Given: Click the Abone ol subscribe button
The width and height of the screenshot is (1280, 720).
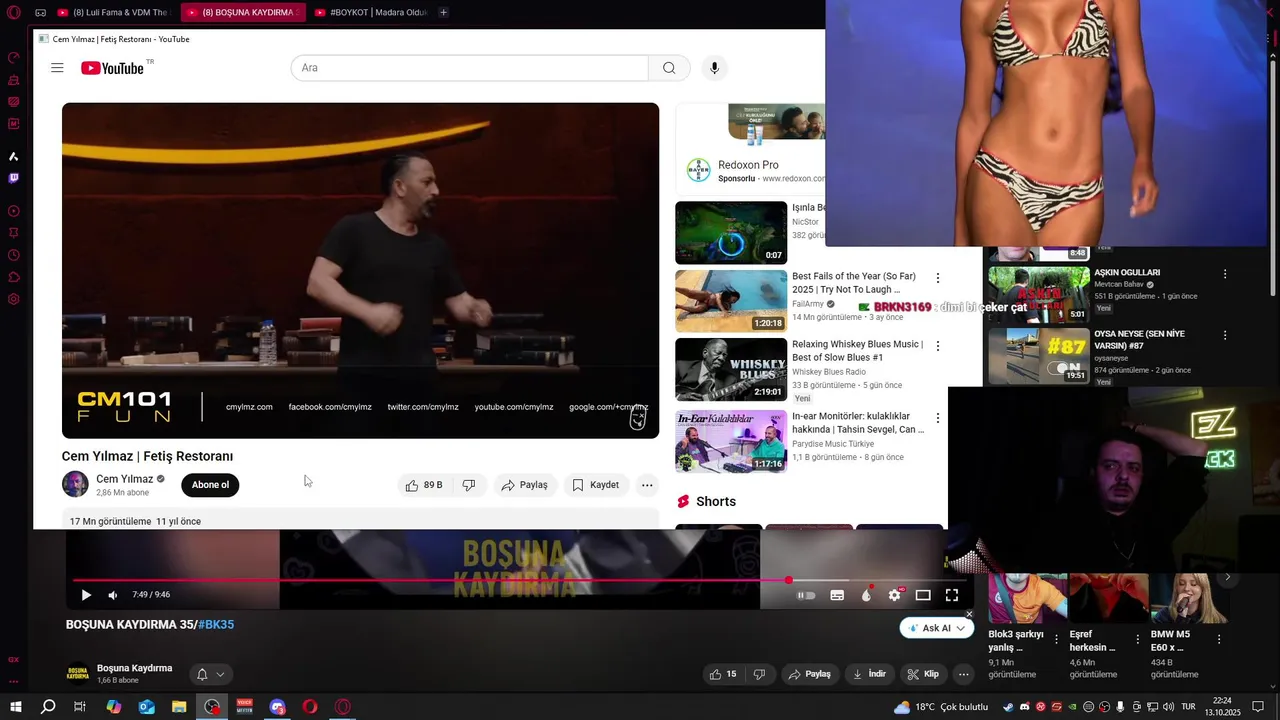Looking at the screenshot, I should click(x=210, y=485).
